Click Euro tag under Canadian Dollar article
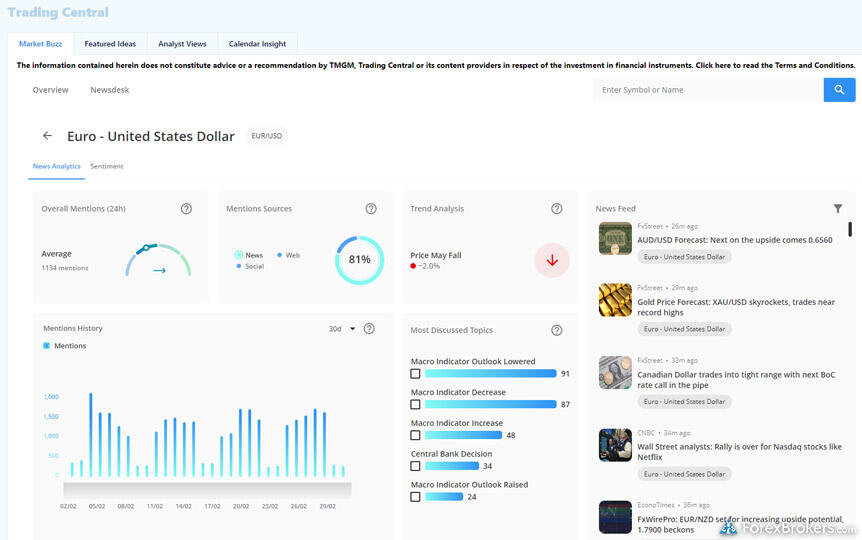This screenshot has width=862, height=540. pyautogui.click(x=684, y=401)
